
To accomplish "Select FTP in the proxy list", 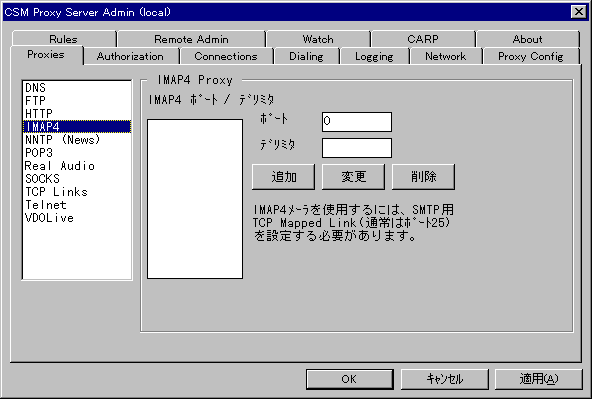I will pyautogui.click(x=77, y=100).
